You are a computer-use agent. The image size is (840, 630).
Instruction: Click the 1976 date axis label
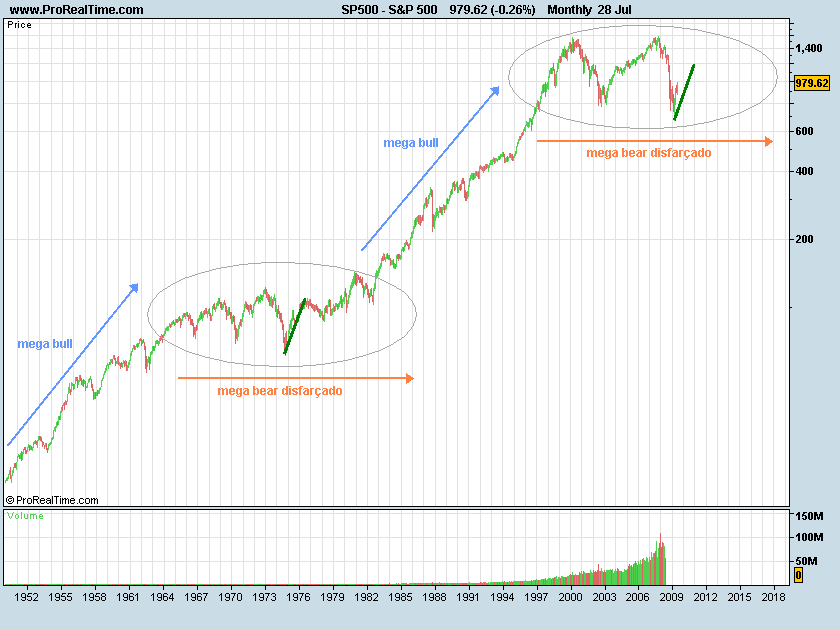(x=298, y=597)
